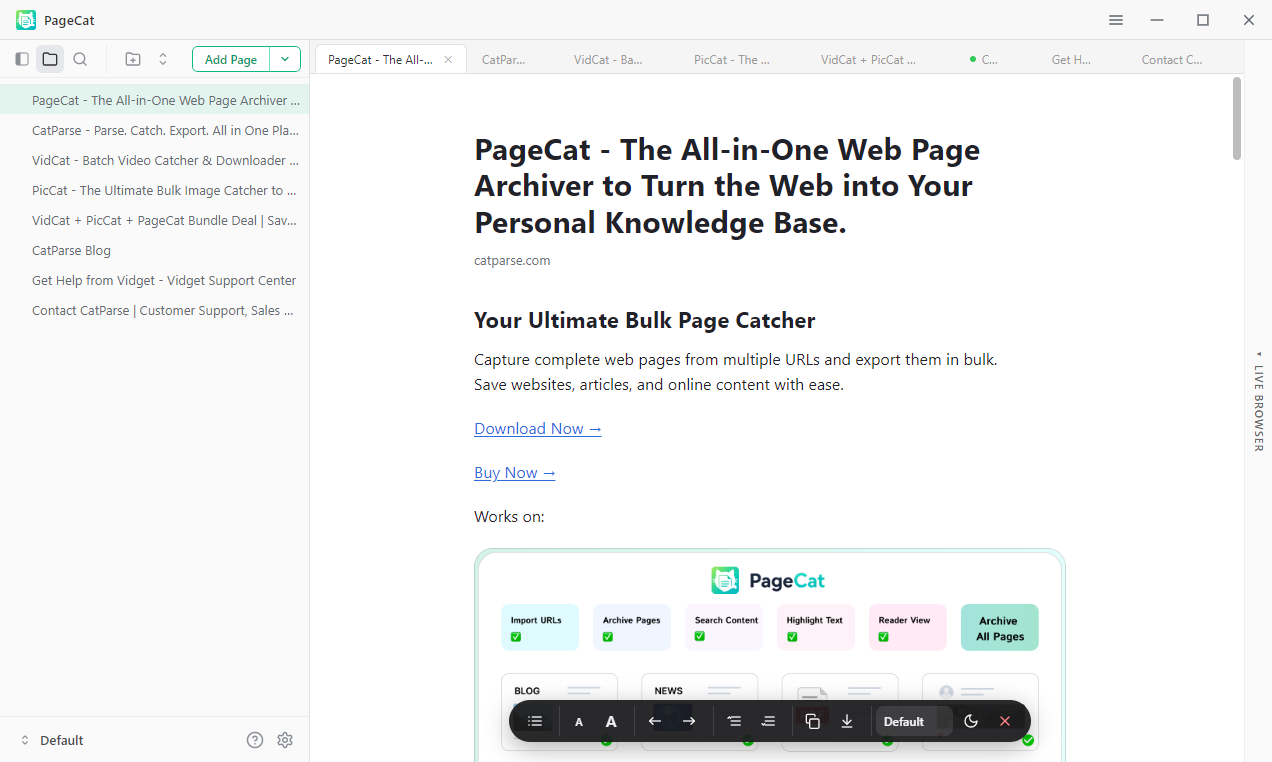Select Contact CatParse | Customer Support row
This screenshot has height=762, width=1272.
coord(154,310)
